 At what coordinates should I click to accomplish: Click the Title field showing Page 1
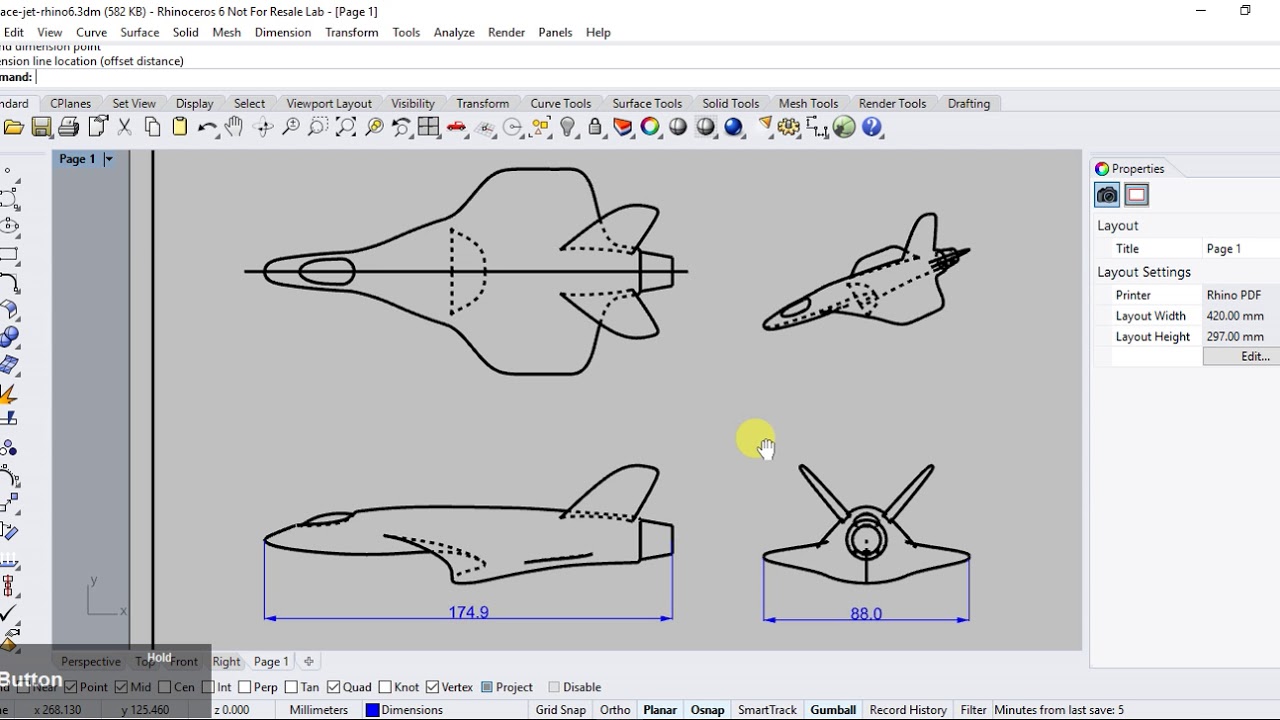[x=1241, y=249]
